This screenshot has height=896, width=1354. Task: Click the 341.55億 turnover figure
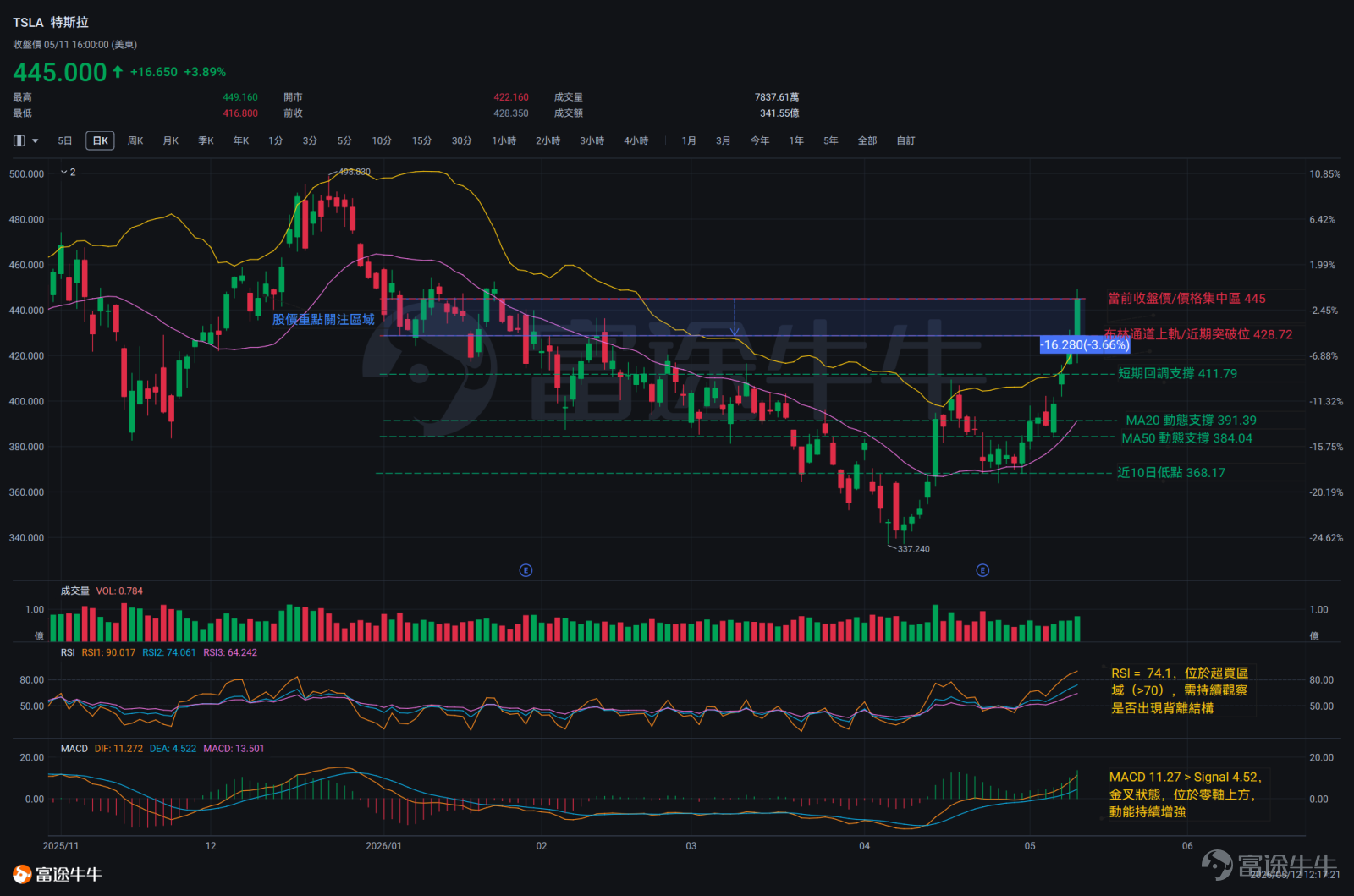tap(779, 113)
